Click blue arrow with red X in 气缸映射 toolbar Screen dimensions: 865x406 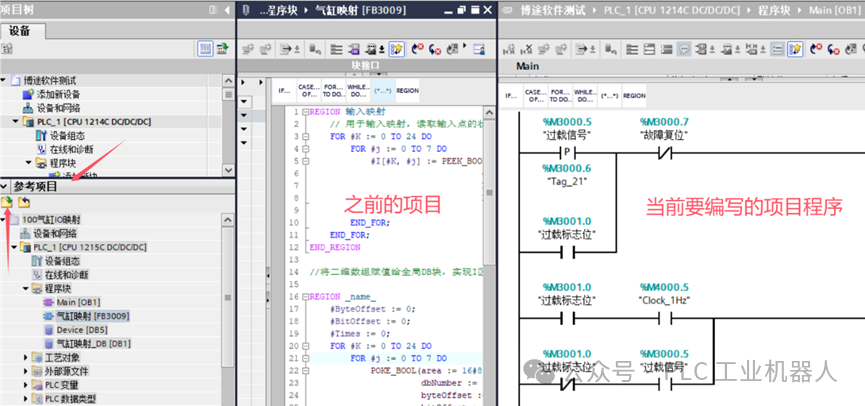tap(417, 49)
